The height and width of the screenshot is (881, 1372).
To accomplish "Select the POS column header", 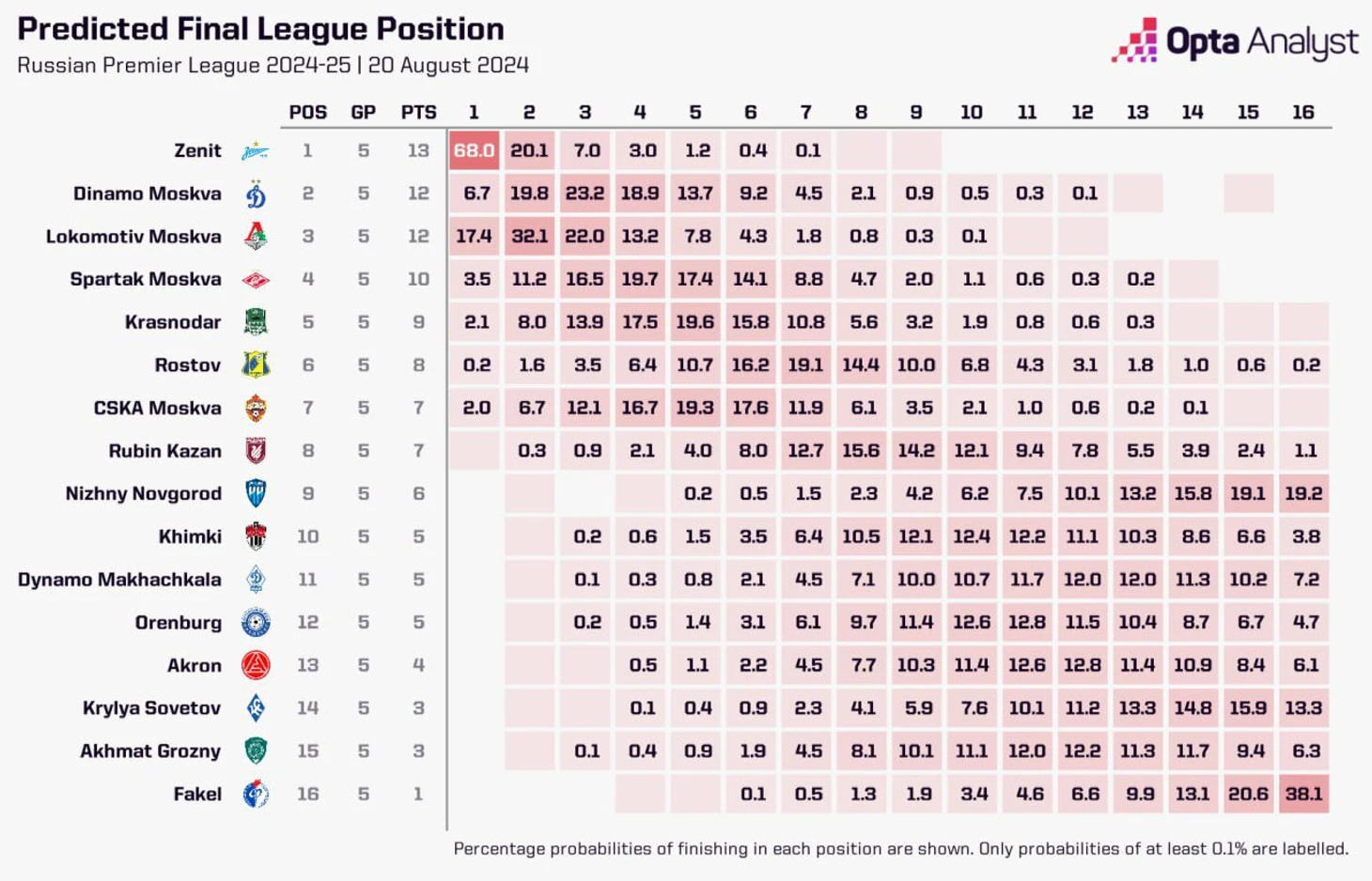I will 308,113.
